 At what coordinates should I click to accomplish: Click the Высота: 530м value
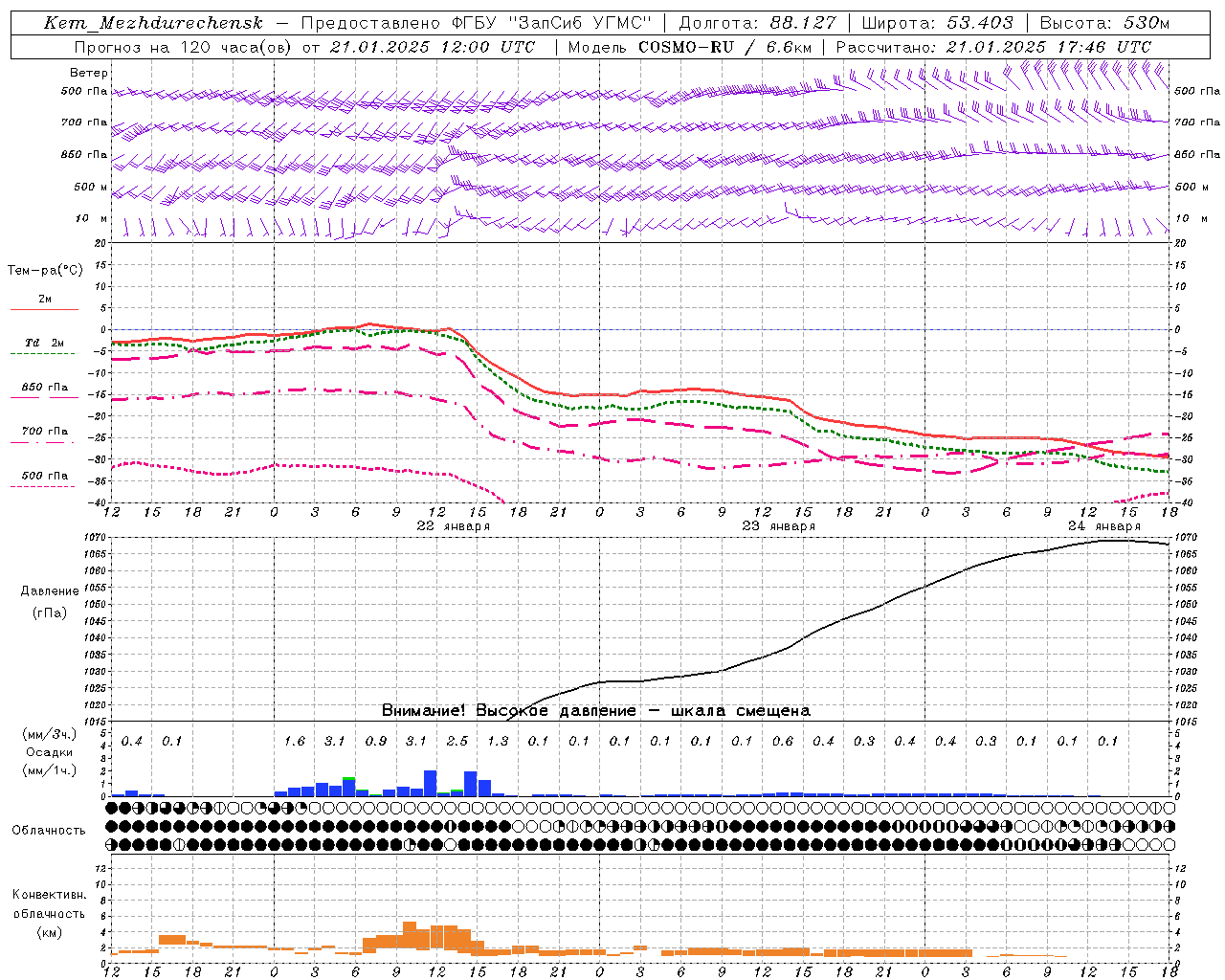coord(1104,23)
